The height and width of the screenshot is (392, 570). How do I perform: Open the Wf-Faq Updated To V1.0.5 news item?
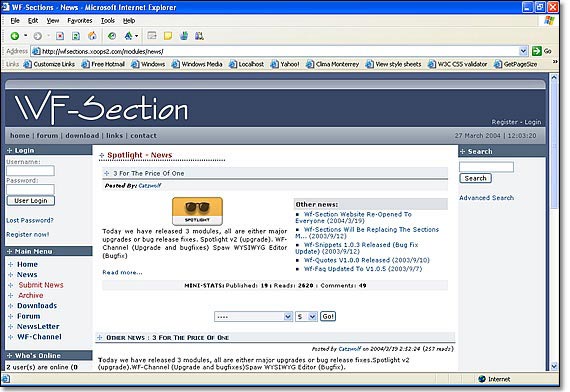(x=363, y=269)
